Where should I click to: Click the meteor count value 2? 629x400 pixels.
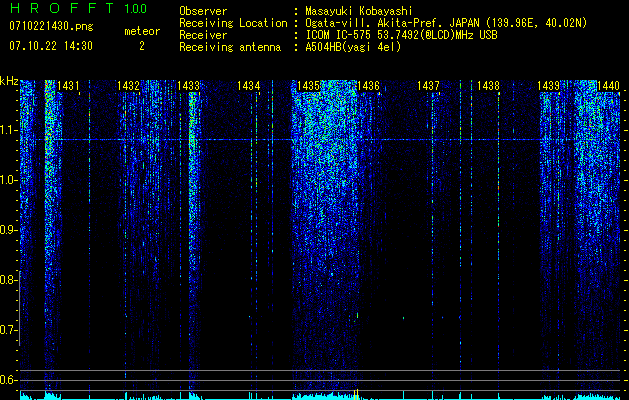point(142,46)
